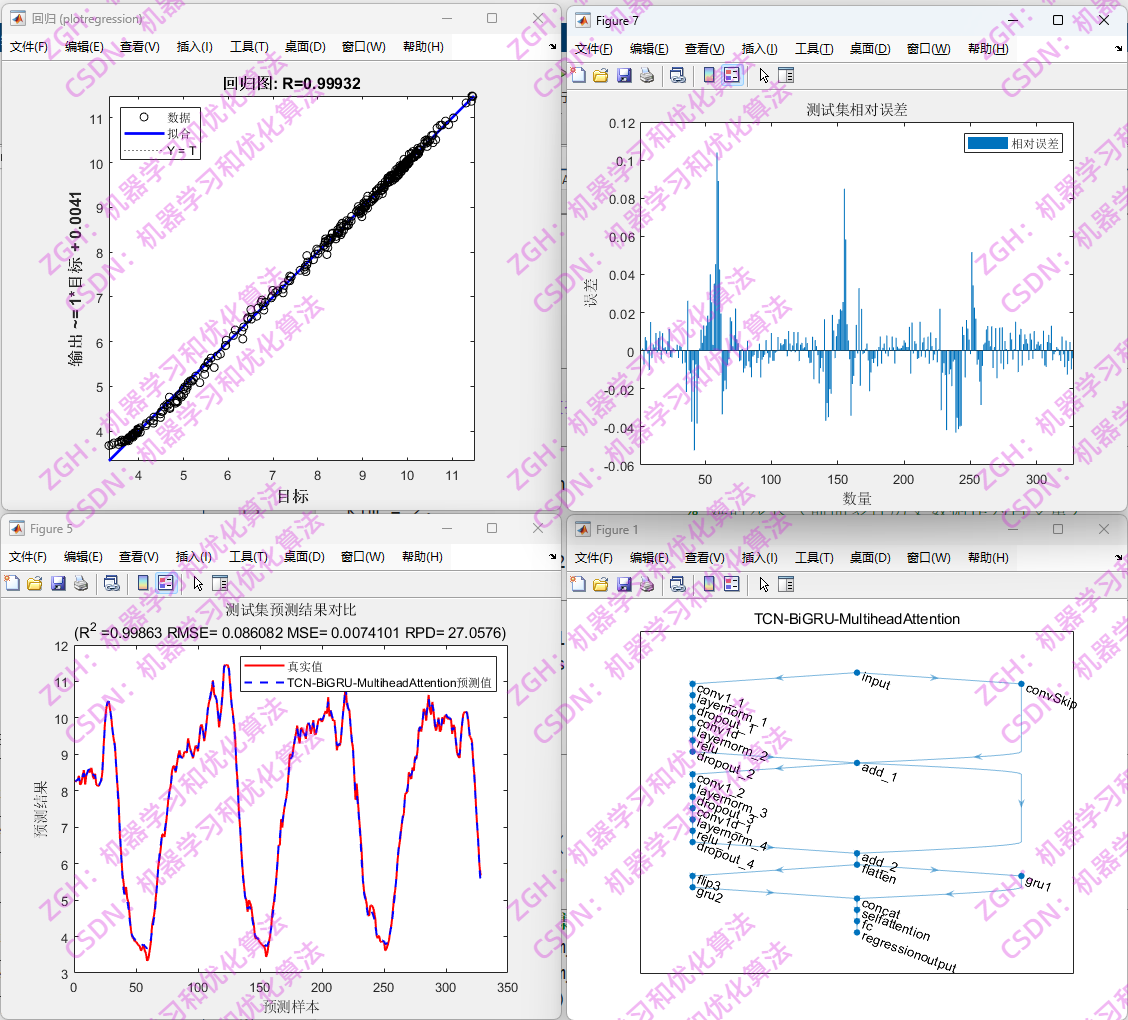Toggle Edit Plot arrow in Figure 1 toolbar
The image size is (1128, 1020).
[764, 584]
